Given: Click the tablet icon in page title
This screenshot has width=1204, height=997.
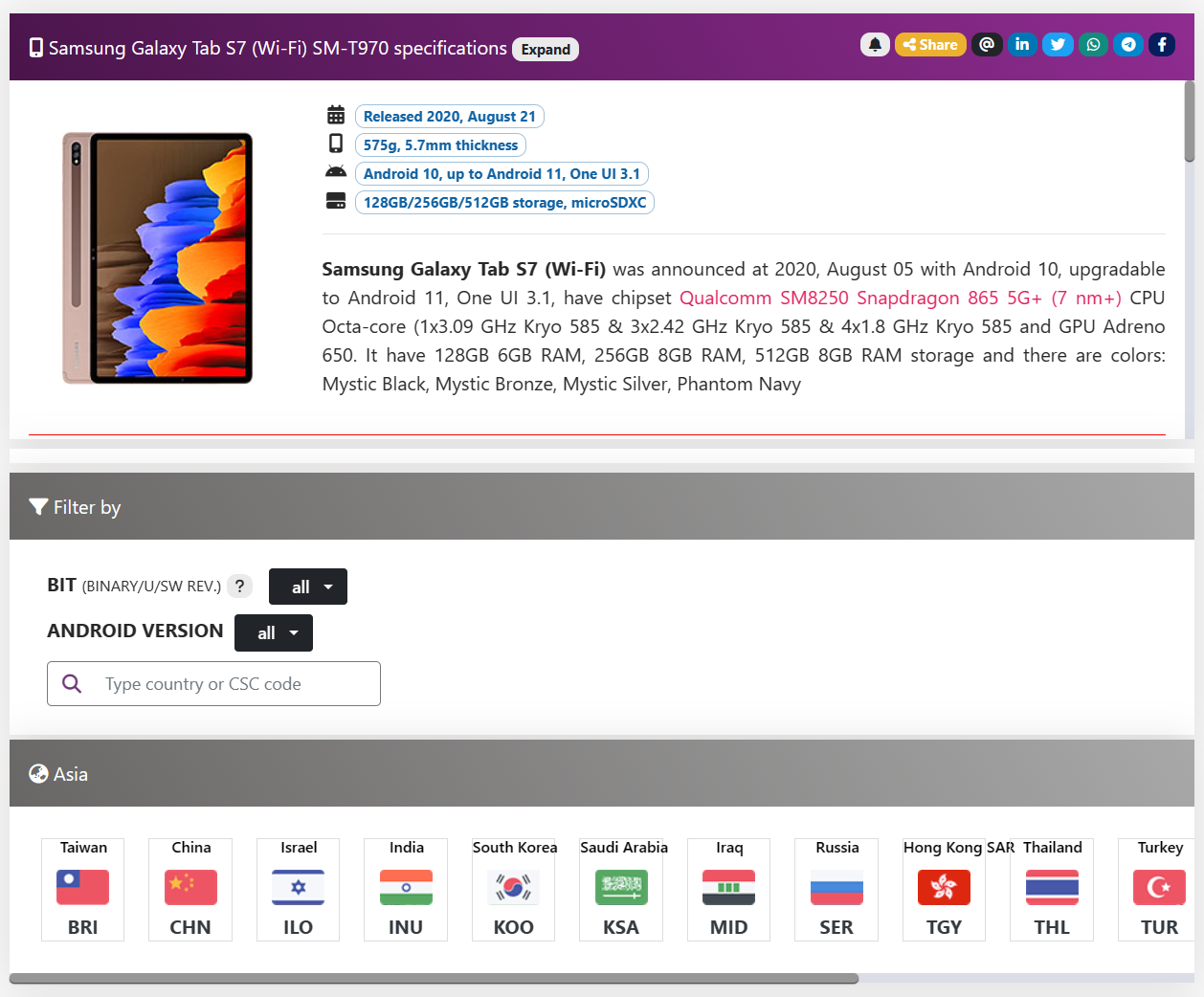Looking at the screenshot, I should (36, 48).
